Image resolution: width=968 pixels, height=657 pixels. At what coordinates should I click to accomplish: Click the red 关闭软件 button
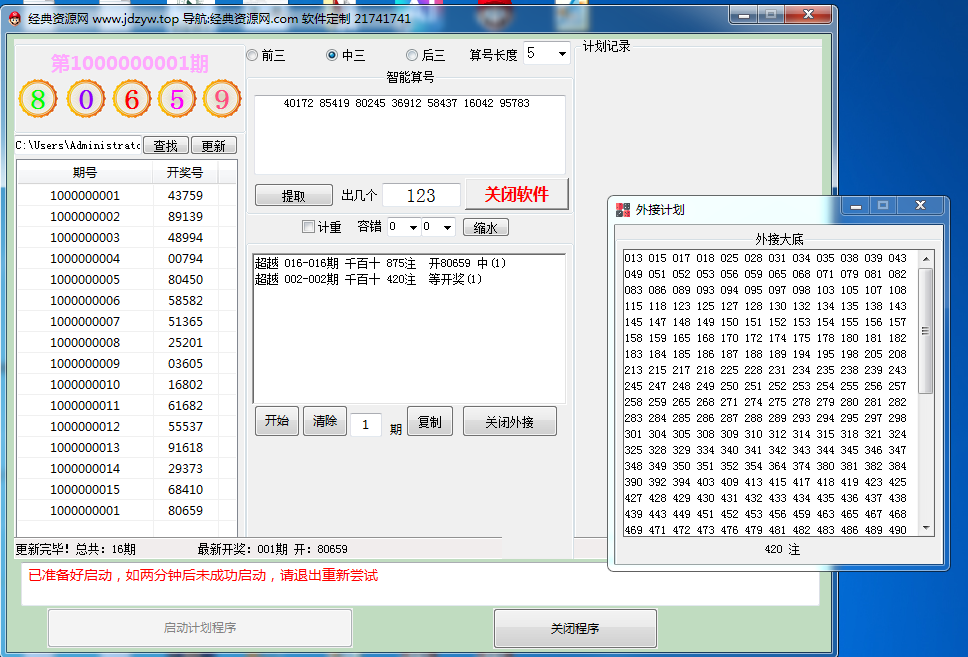pos(516,194)
